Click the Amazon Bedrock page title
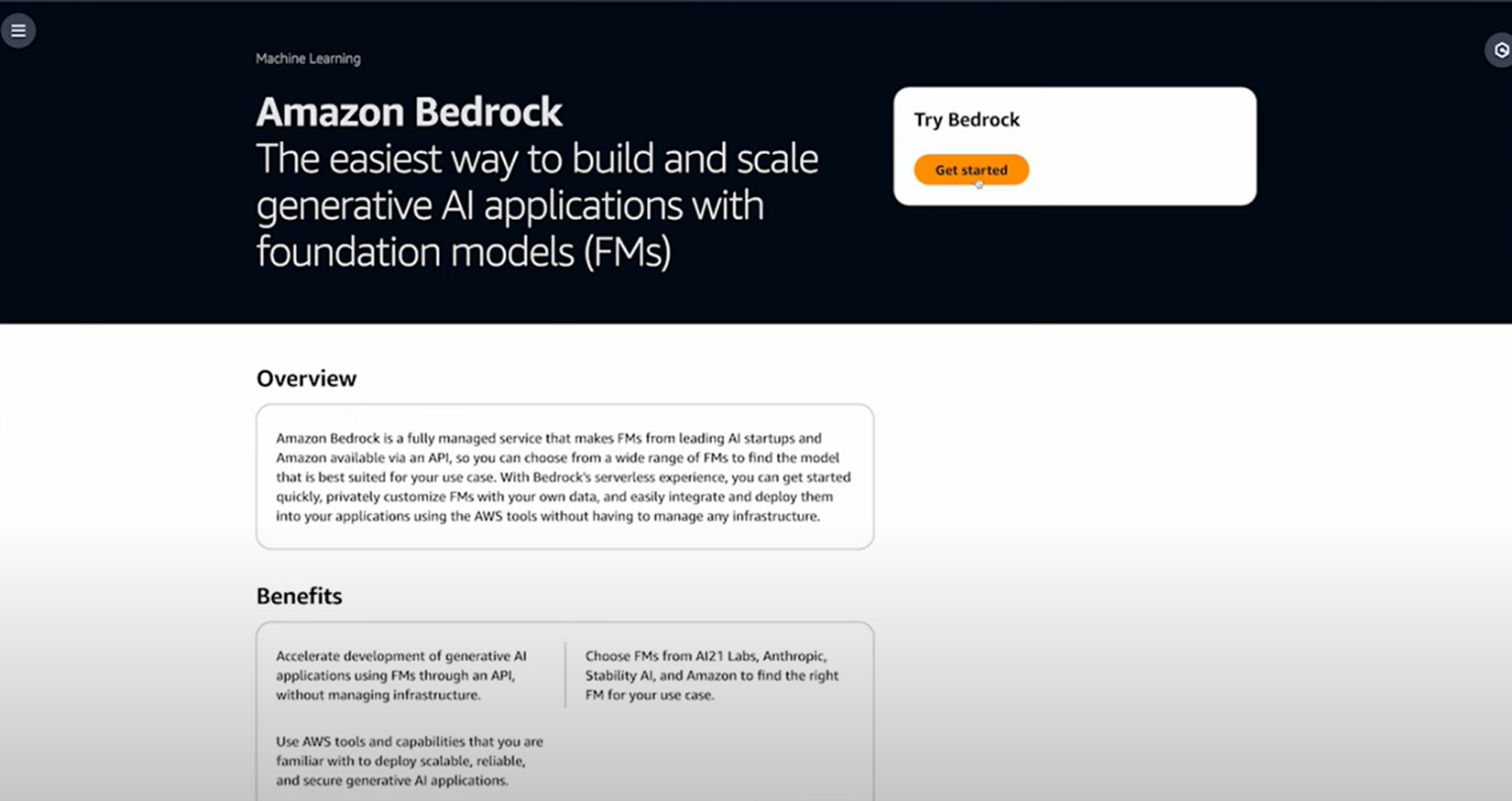 coord(409,111)
